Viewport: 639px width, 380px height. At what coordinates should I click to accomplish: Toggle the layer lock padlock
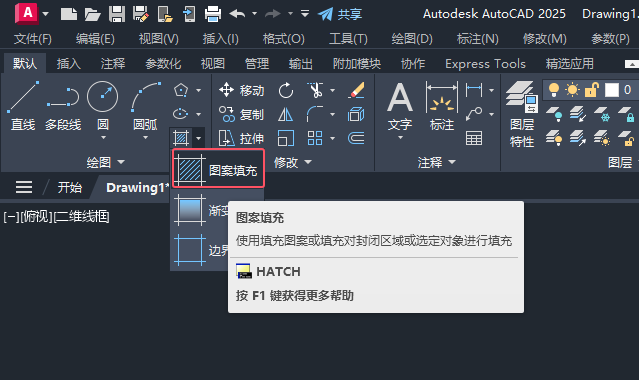[x=592, y=90]
